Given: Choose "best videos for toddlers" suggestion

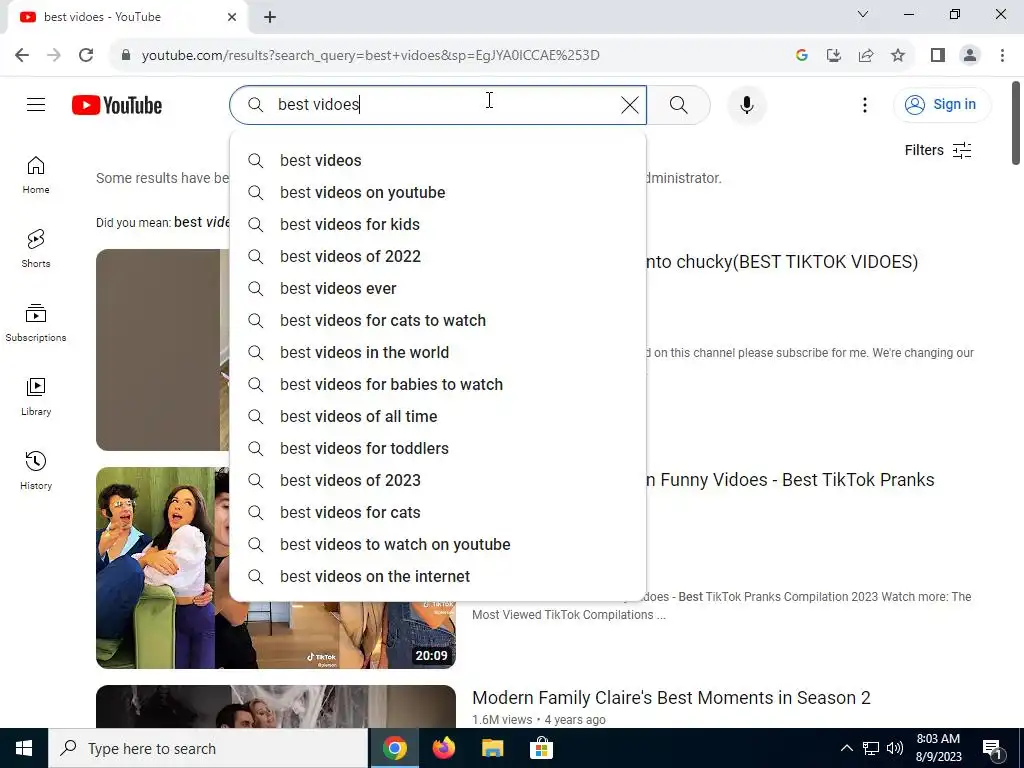Looking at the screenshot, I should tap(438, 449).
